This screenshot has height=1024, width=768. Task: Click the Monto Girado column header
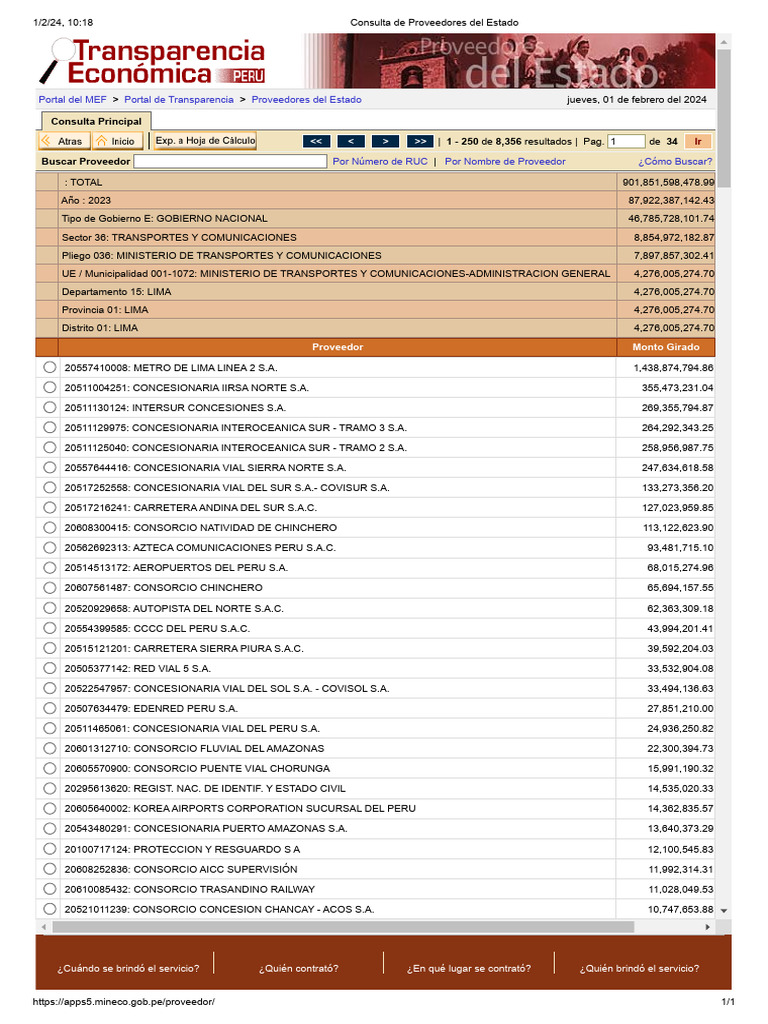[x=665, y=347]
